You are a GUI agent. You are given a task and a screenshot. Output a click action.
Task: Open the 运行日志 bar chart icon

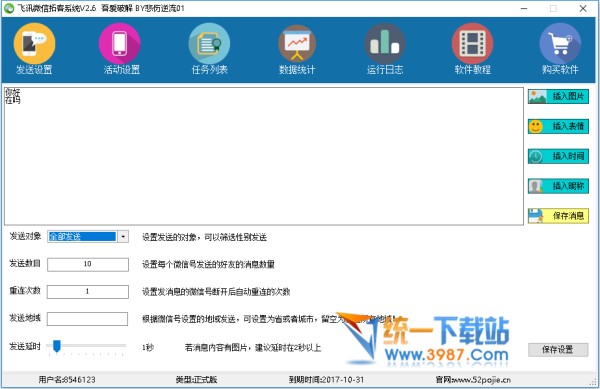385,44
